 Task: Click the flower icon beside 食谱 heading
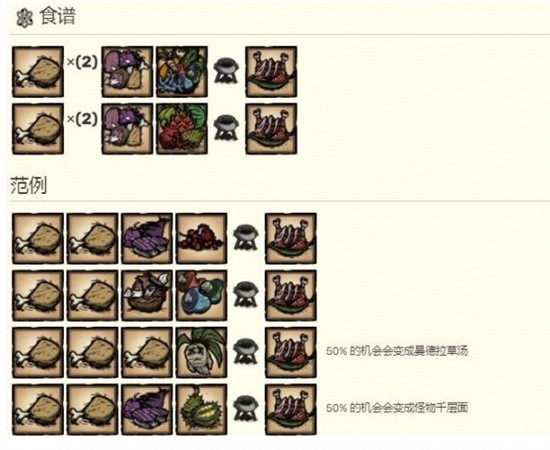click(x=25, y=18)
